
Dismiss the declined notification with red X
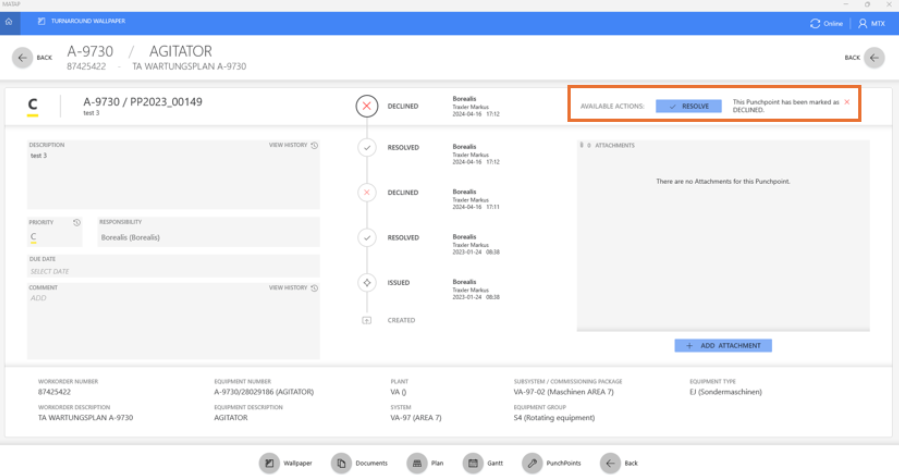[x=847, y=102]
